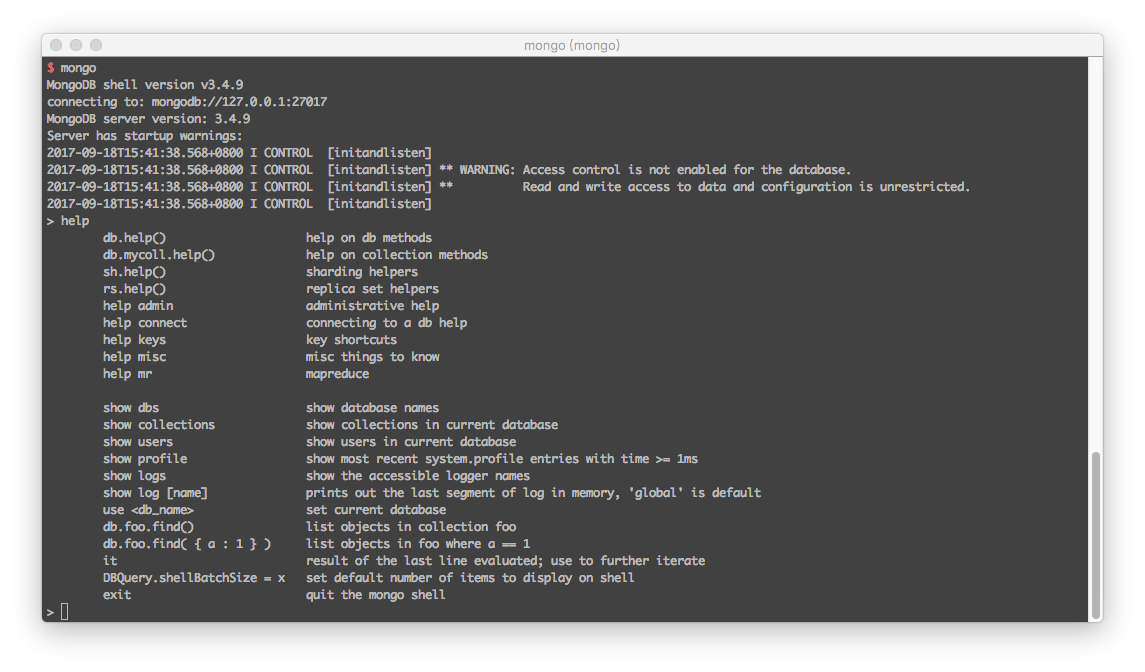
Task: Click 'show profile' command text
Action: (145, 459)
